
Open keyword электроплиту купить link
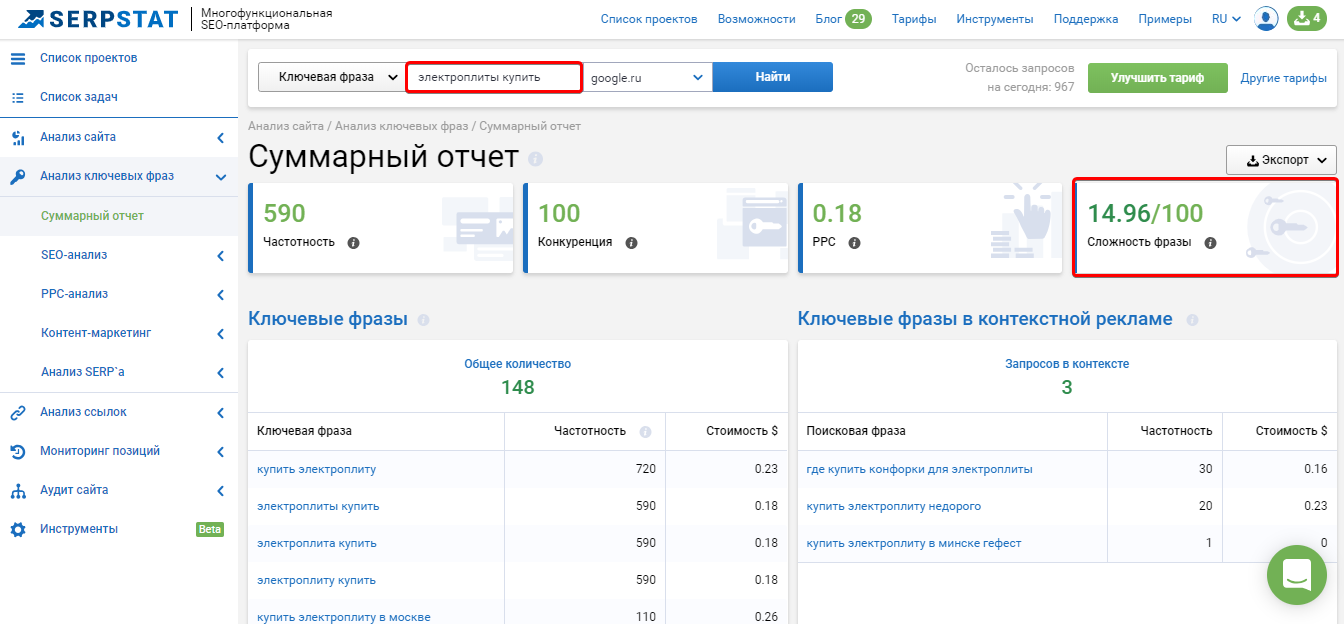coord(316,580)
